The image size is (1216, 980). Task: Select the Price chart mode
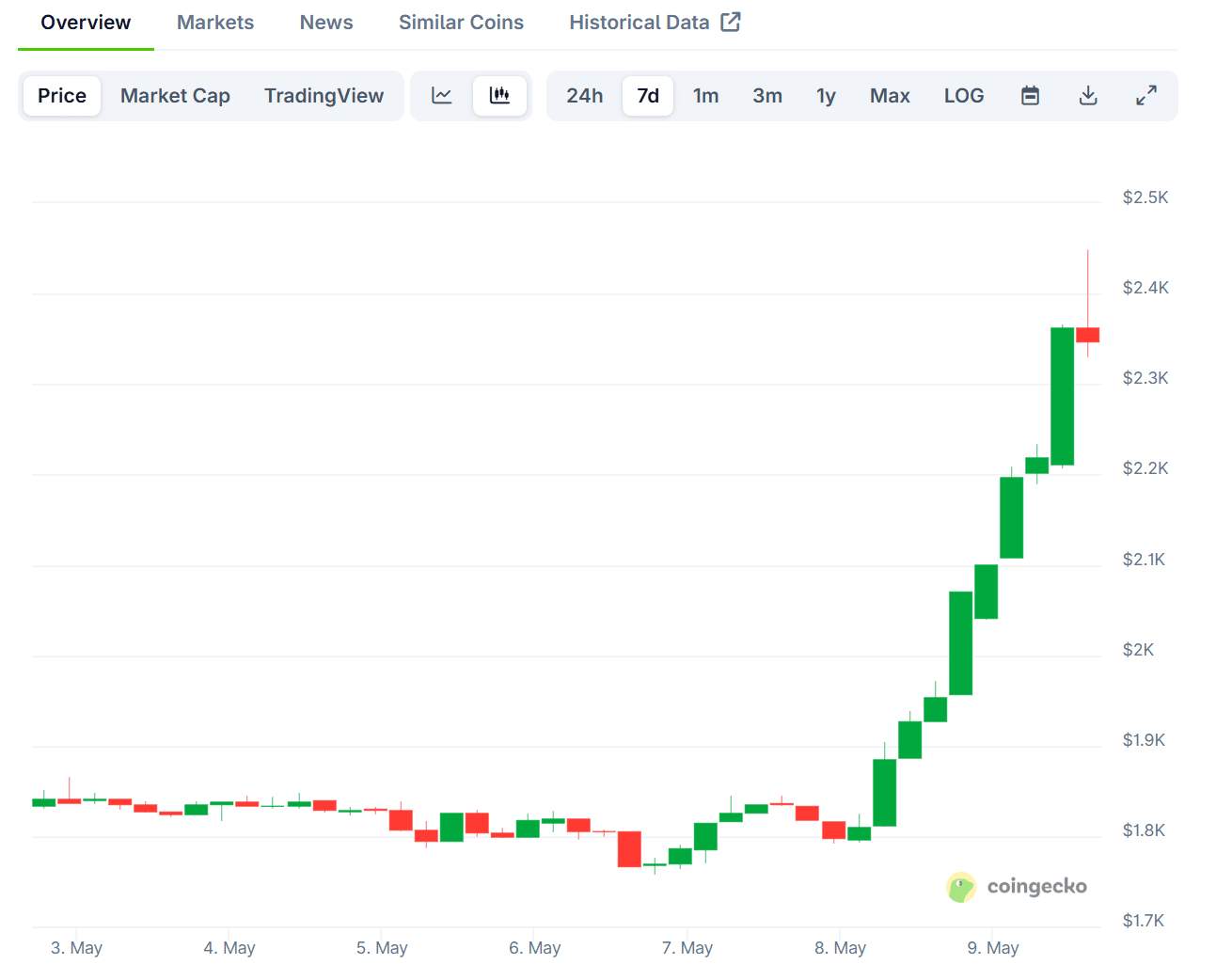62,95
